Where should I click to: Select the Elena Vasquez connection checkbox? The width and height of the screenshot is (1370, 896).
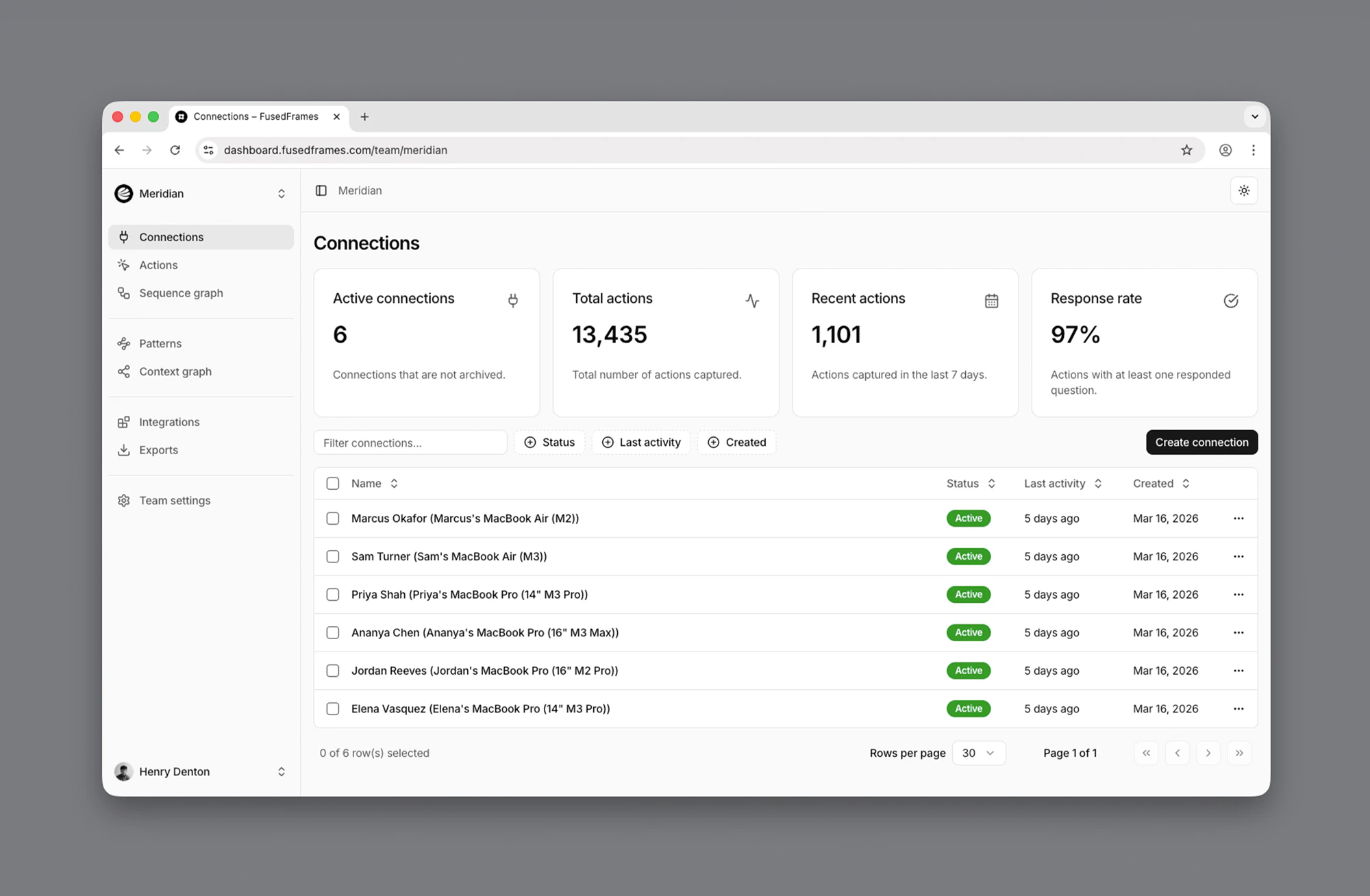point(333,709)
